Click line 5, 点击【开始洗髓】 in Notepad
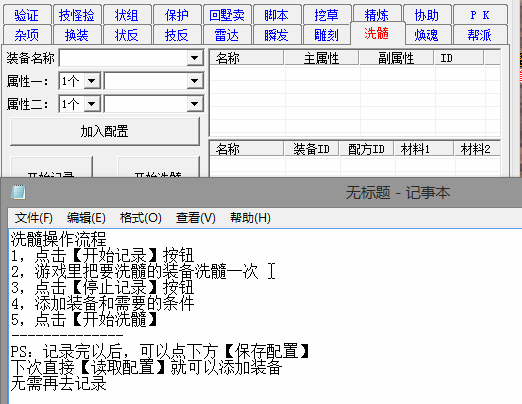 [x=84, y=319]
